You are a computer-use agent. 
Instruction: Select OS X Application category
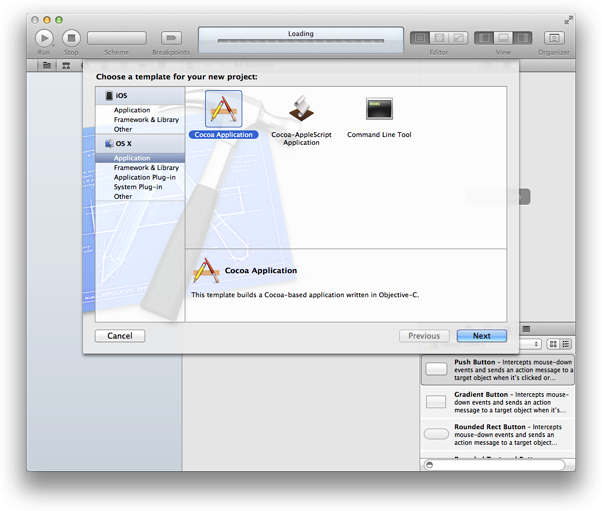tap(140, 158)
